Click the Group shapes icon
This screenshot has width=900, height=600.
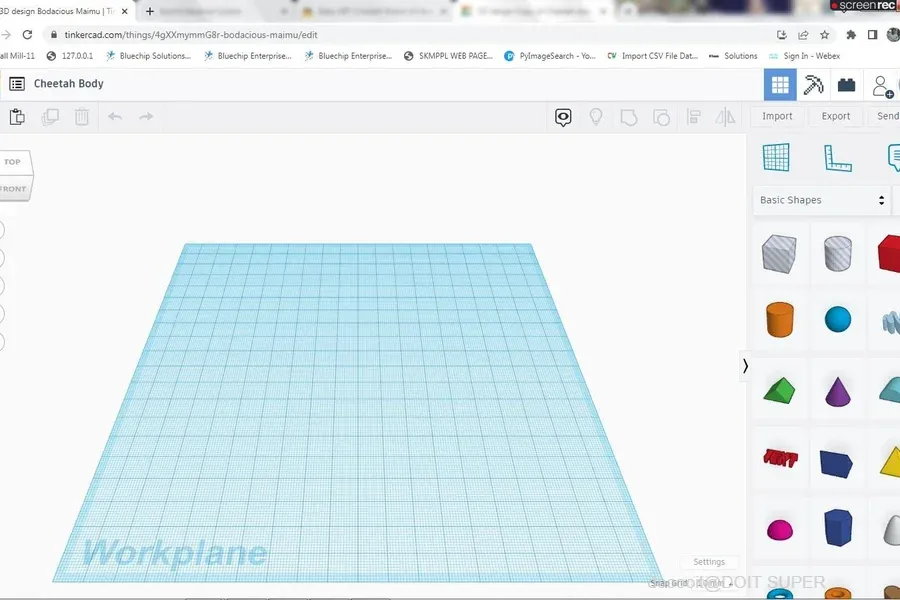tap(629, 117)
